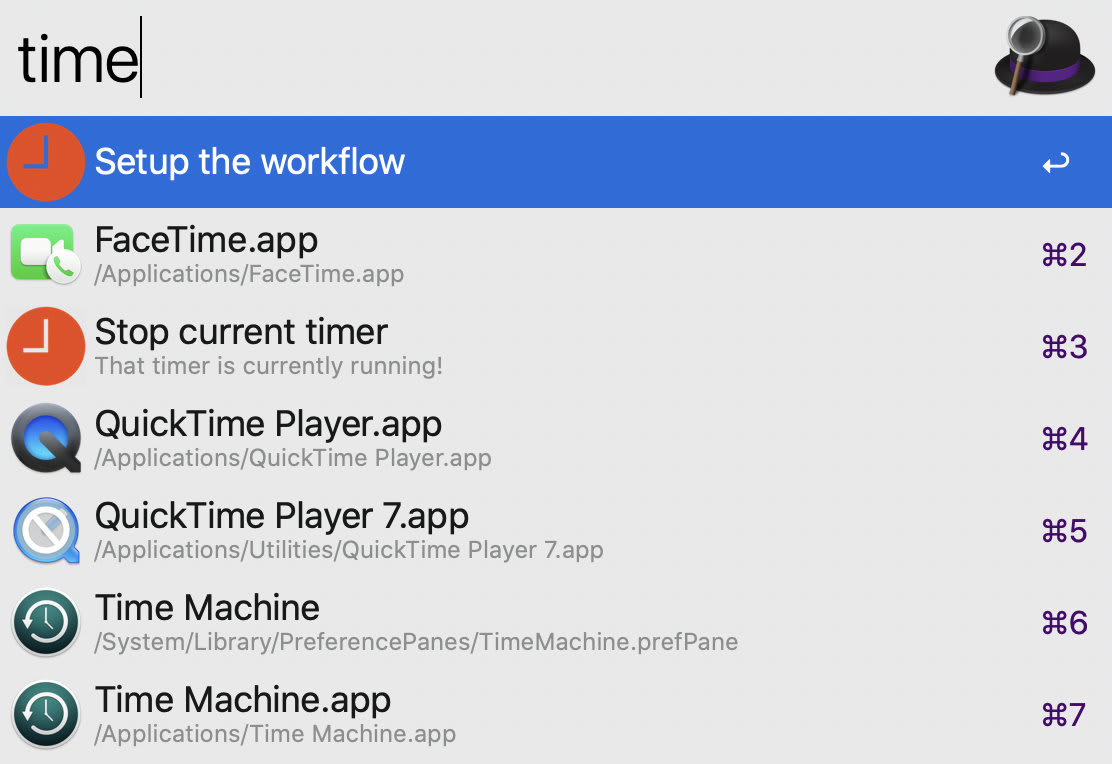This screenshot has height=764, width=1112.
Task: Click the /System/Library/PreferencePanes/TimeMachine.prefPane path
Action: (416, 642)
